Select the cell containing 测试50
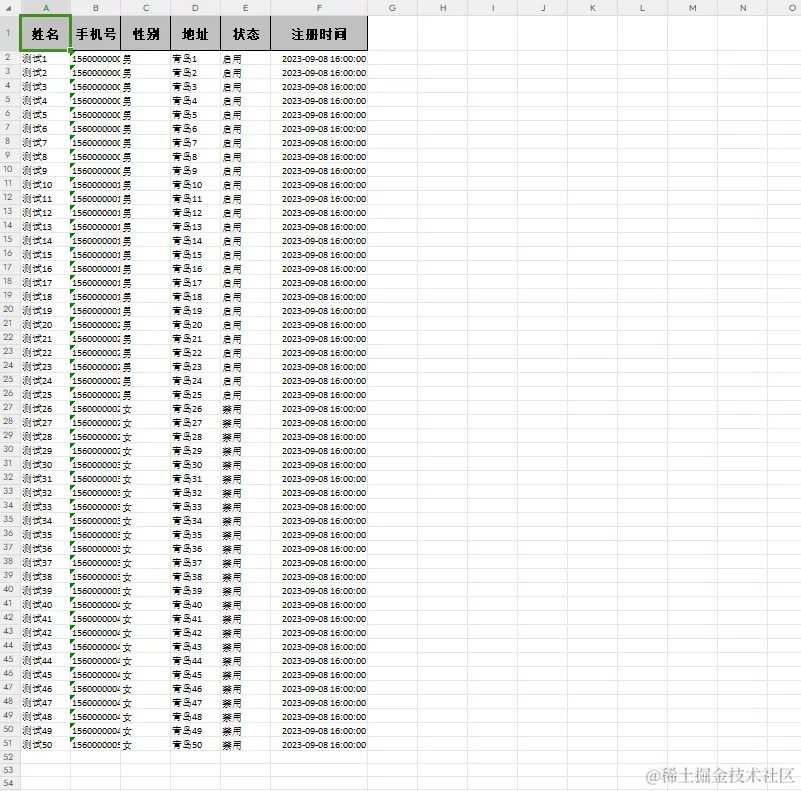This screenshot has width=801, height=791. pos(46,745)
